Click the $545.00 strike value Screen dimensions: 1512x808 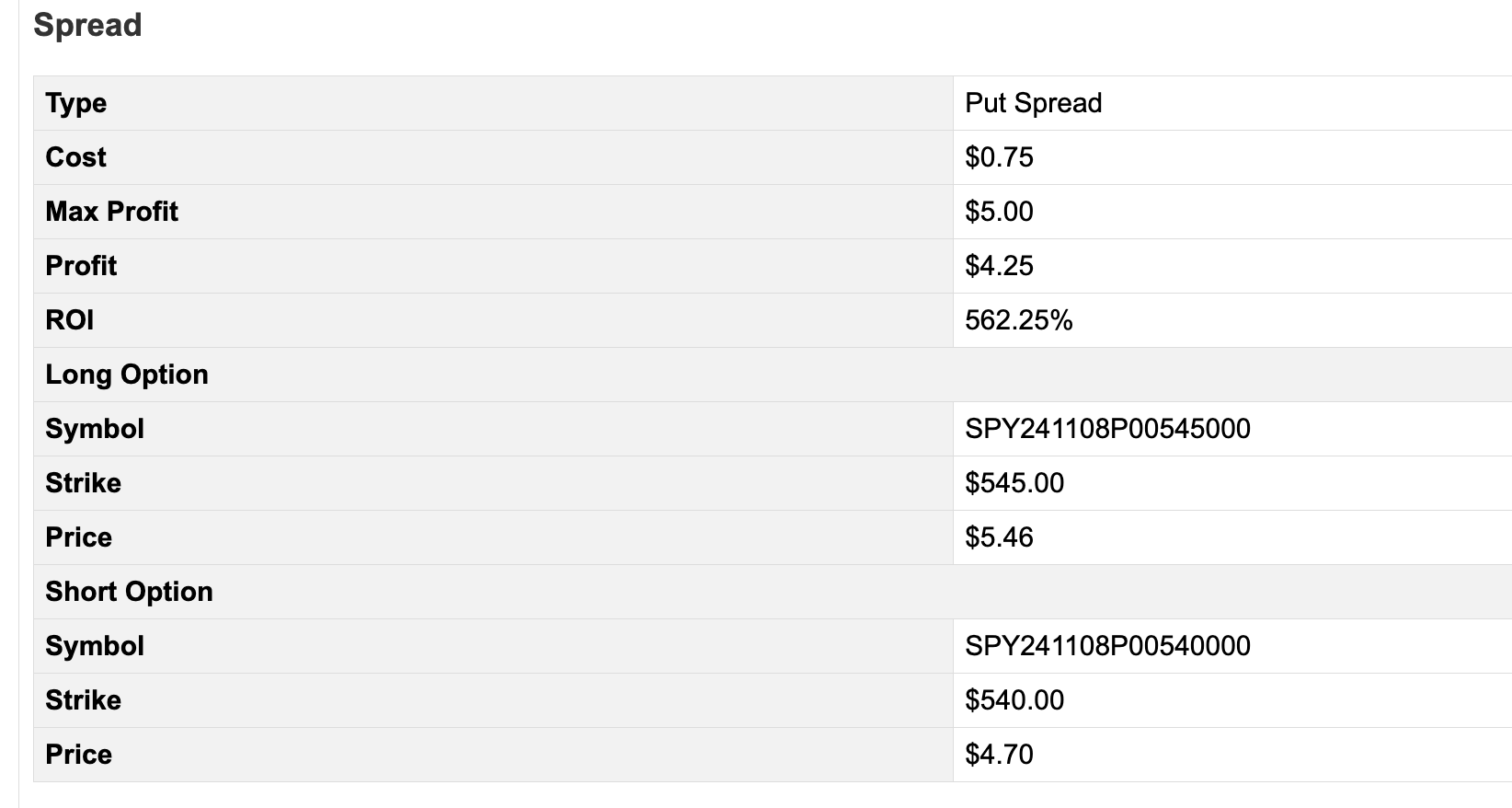(1014, 483)
